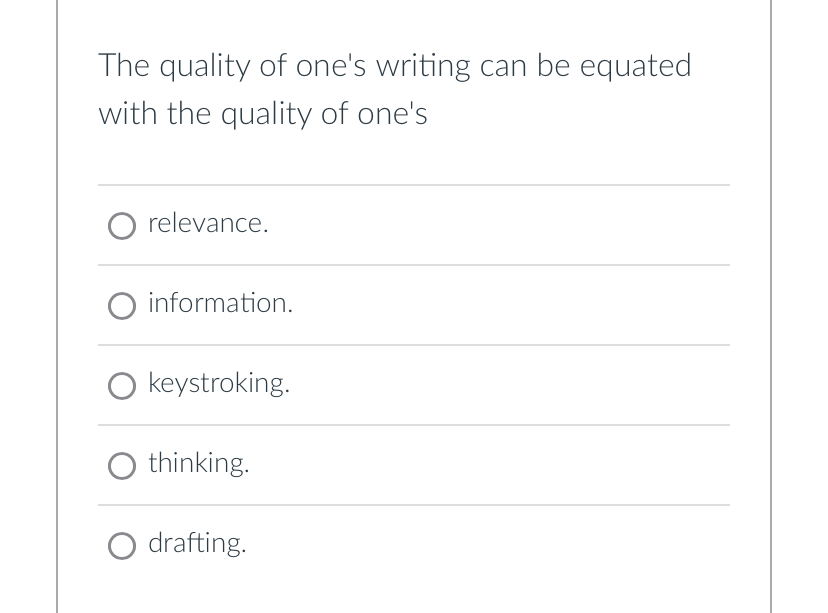Select the radio button for "information."

point(121,306)
